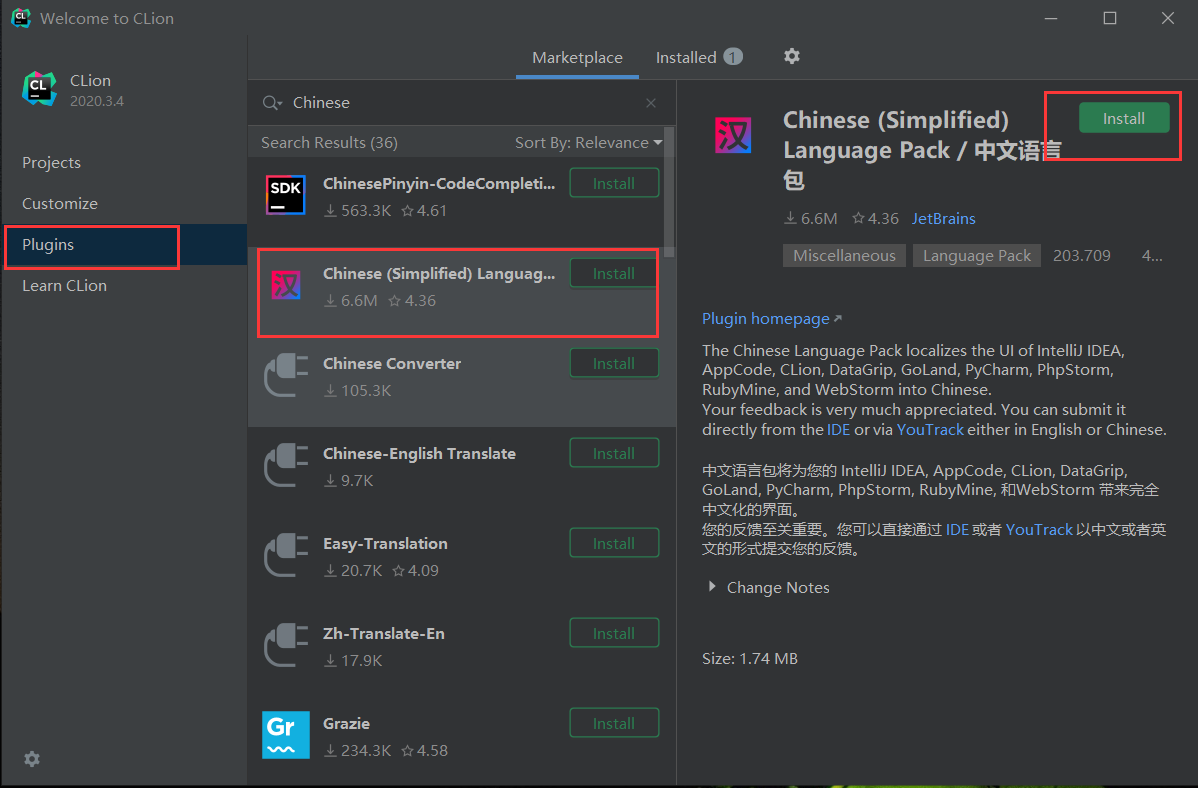Screen dimensions: 1198x788
Task: Clear the Chinese search text
Action: point(651,102)
